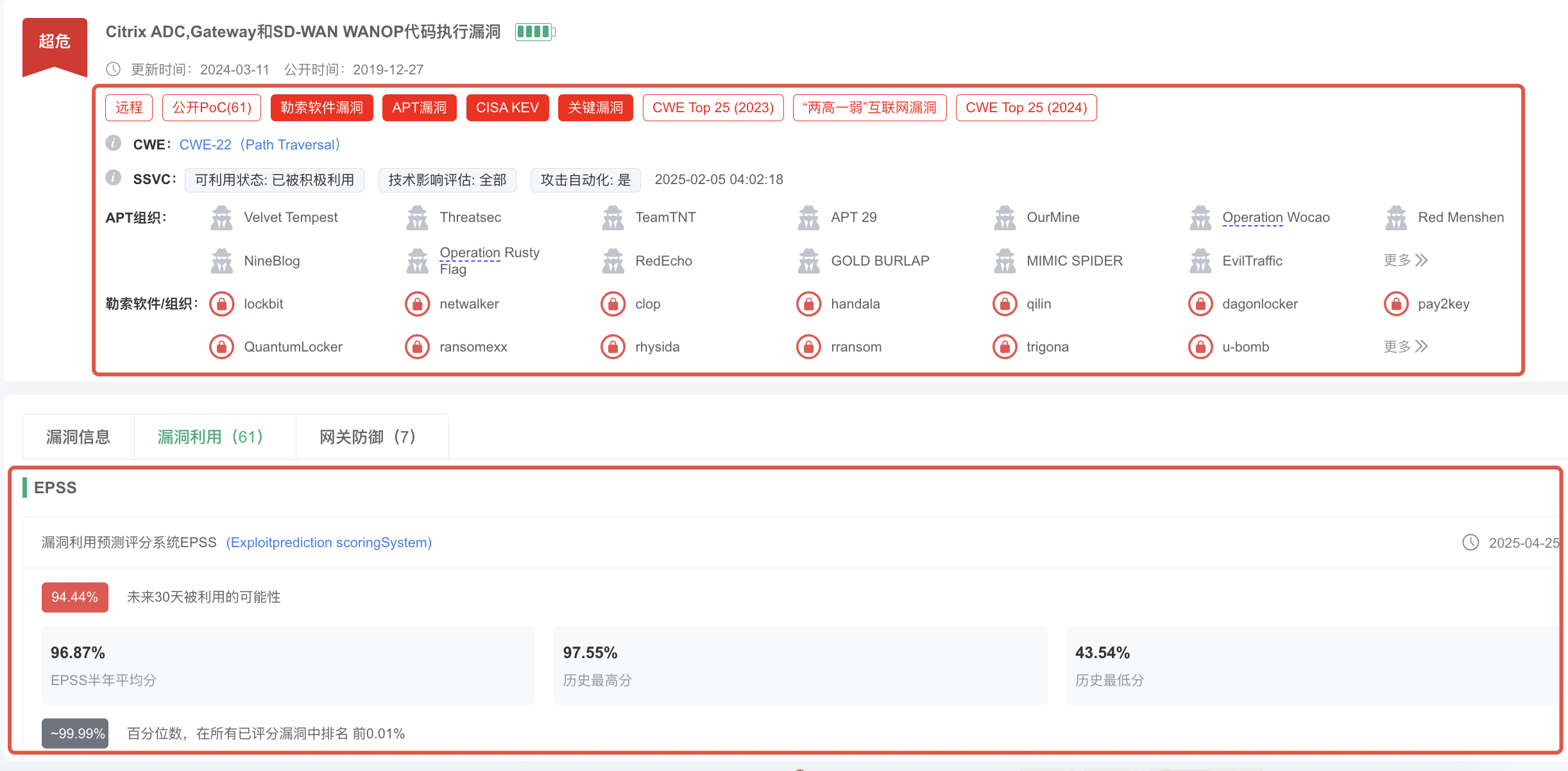Click the clock icon beside update time
The image size is (1568, 771).
114,69
